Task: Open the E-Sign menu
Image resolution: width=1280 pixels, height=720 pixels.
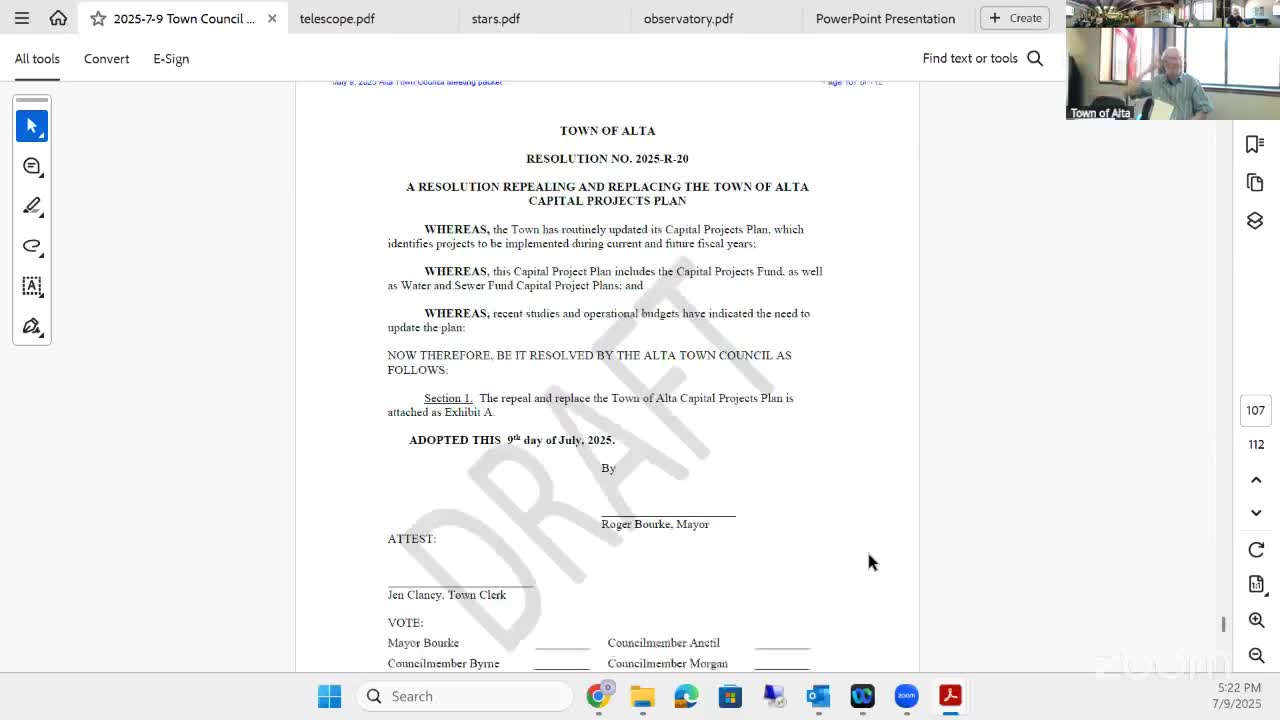Action: tap(171, 59)
